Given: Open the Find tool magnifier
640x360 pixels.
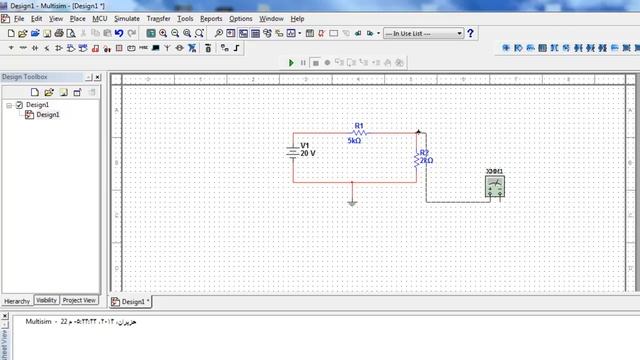Looking at the screenshot, I should (219, 33).
